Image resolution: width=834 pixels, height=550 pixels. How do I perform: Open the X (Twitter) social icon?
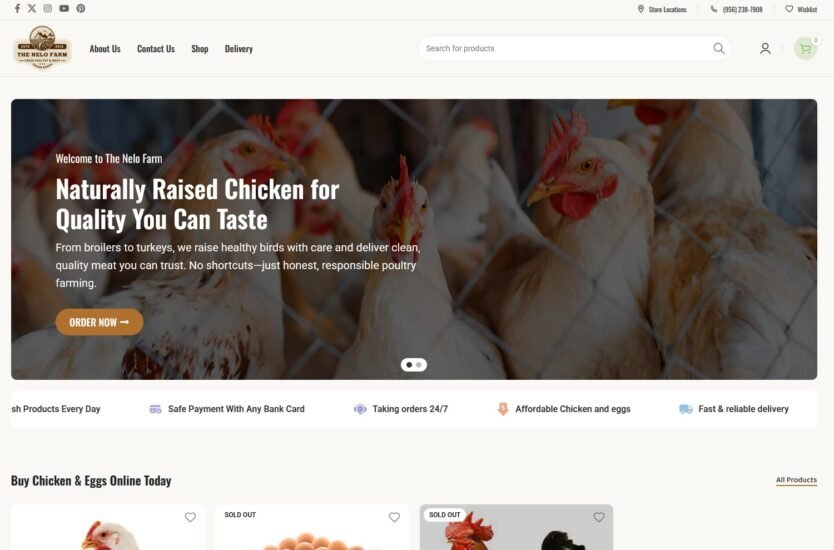coord(32,9)
